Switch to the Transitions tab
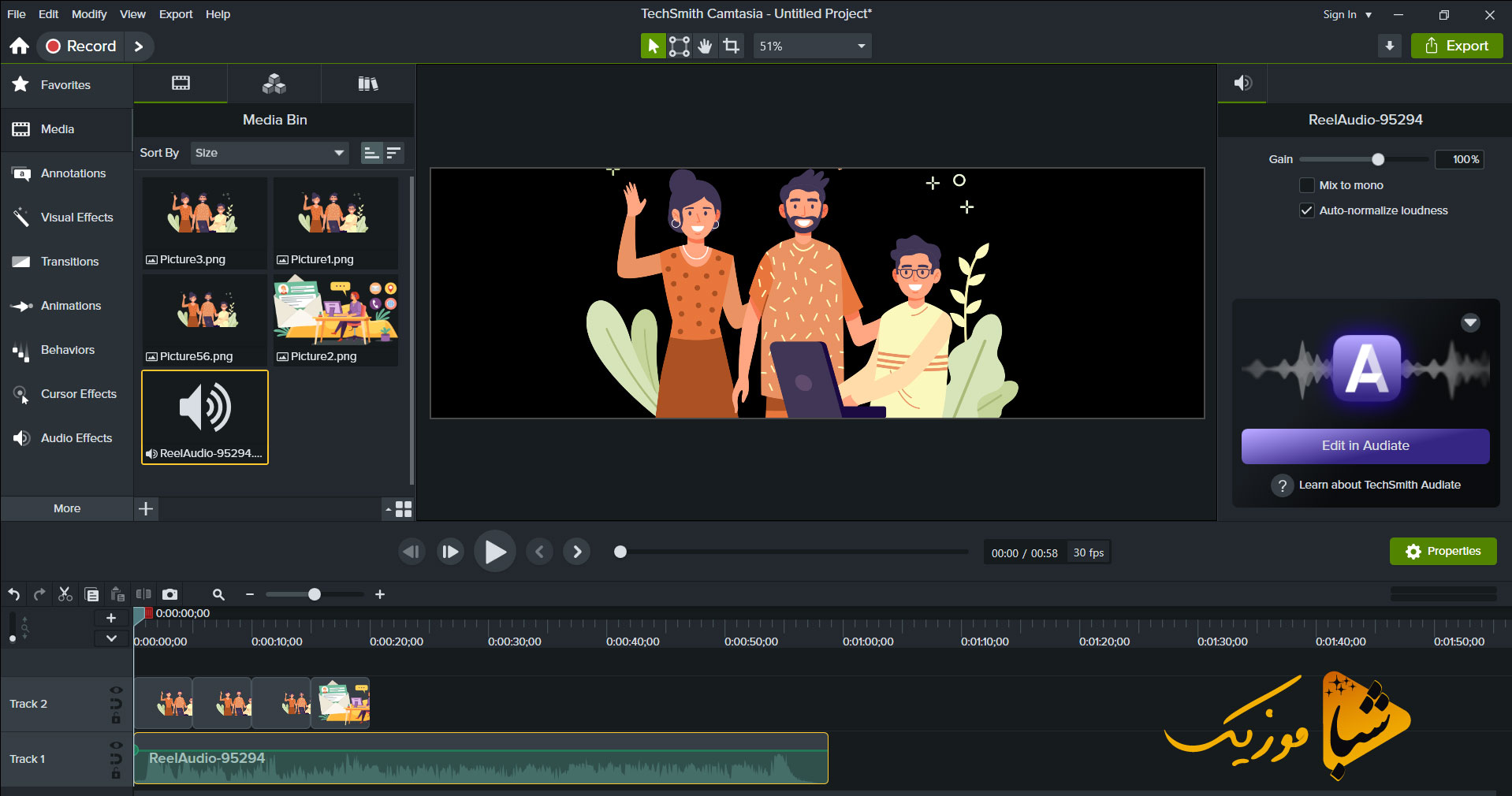Image resolution: width=1512 pixels, height=796 pixels. point(66,262)
